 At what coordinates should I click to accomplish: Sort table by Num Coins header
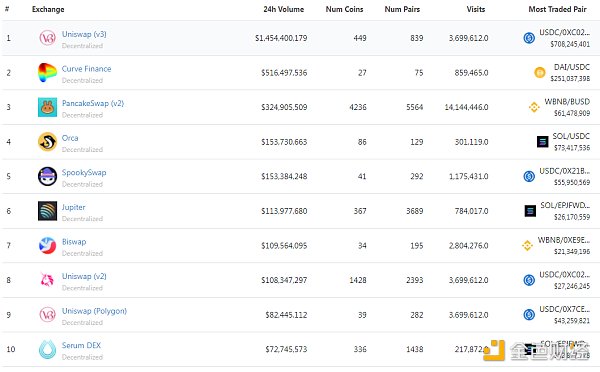(x=344, y=9)
